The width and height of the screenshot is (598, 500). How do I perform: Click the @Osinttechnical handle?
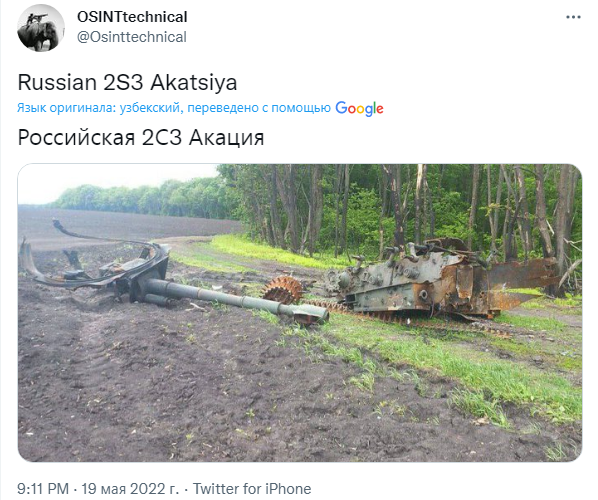(132, 37)
